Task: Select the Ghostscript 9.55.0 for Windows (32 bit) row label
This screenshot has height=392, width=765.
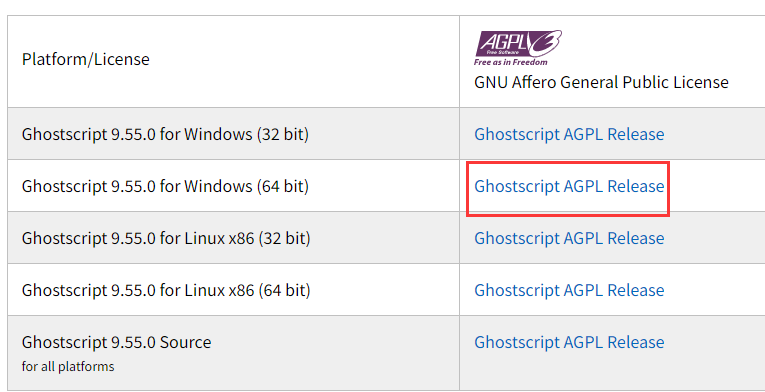Action: (x=165, y=134)
